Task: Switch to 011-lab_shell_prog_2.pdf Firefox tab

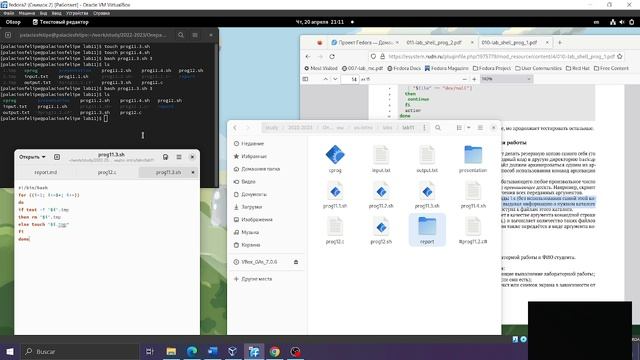Action: point(435,42)
